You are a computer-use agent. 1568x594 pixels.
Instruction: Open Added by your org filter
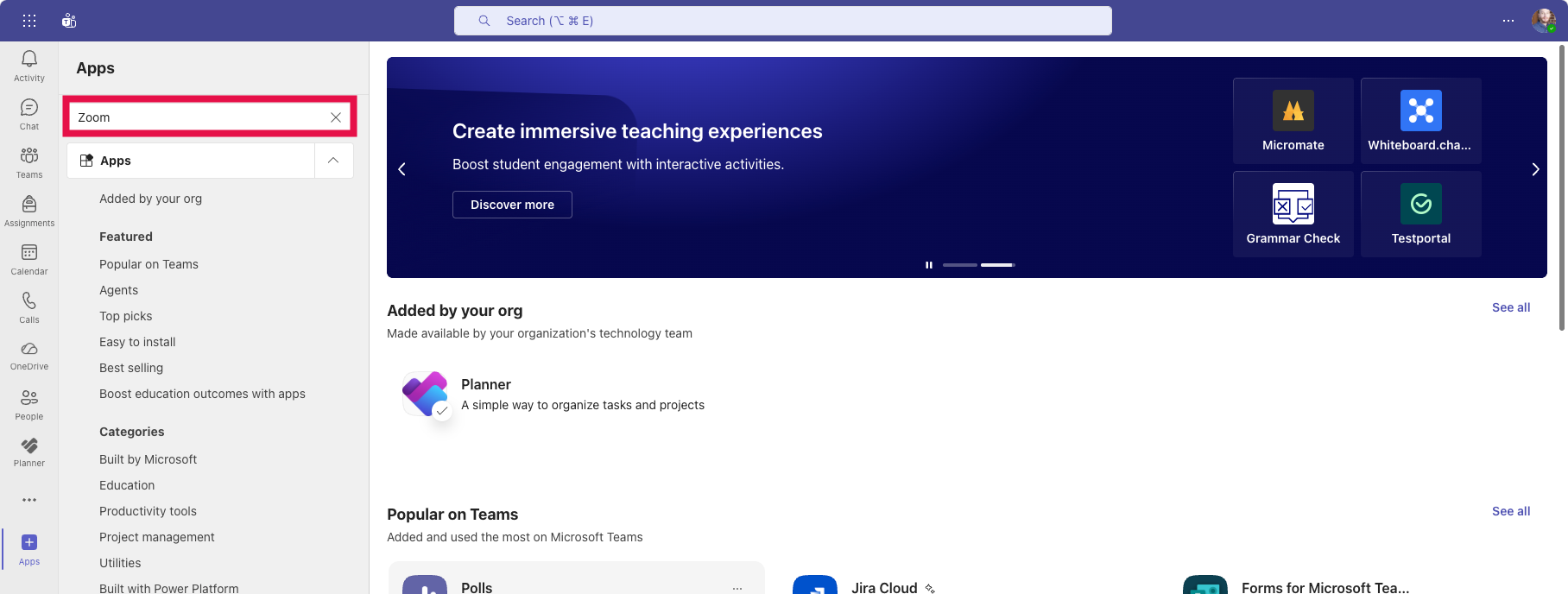tap(150, 199)
